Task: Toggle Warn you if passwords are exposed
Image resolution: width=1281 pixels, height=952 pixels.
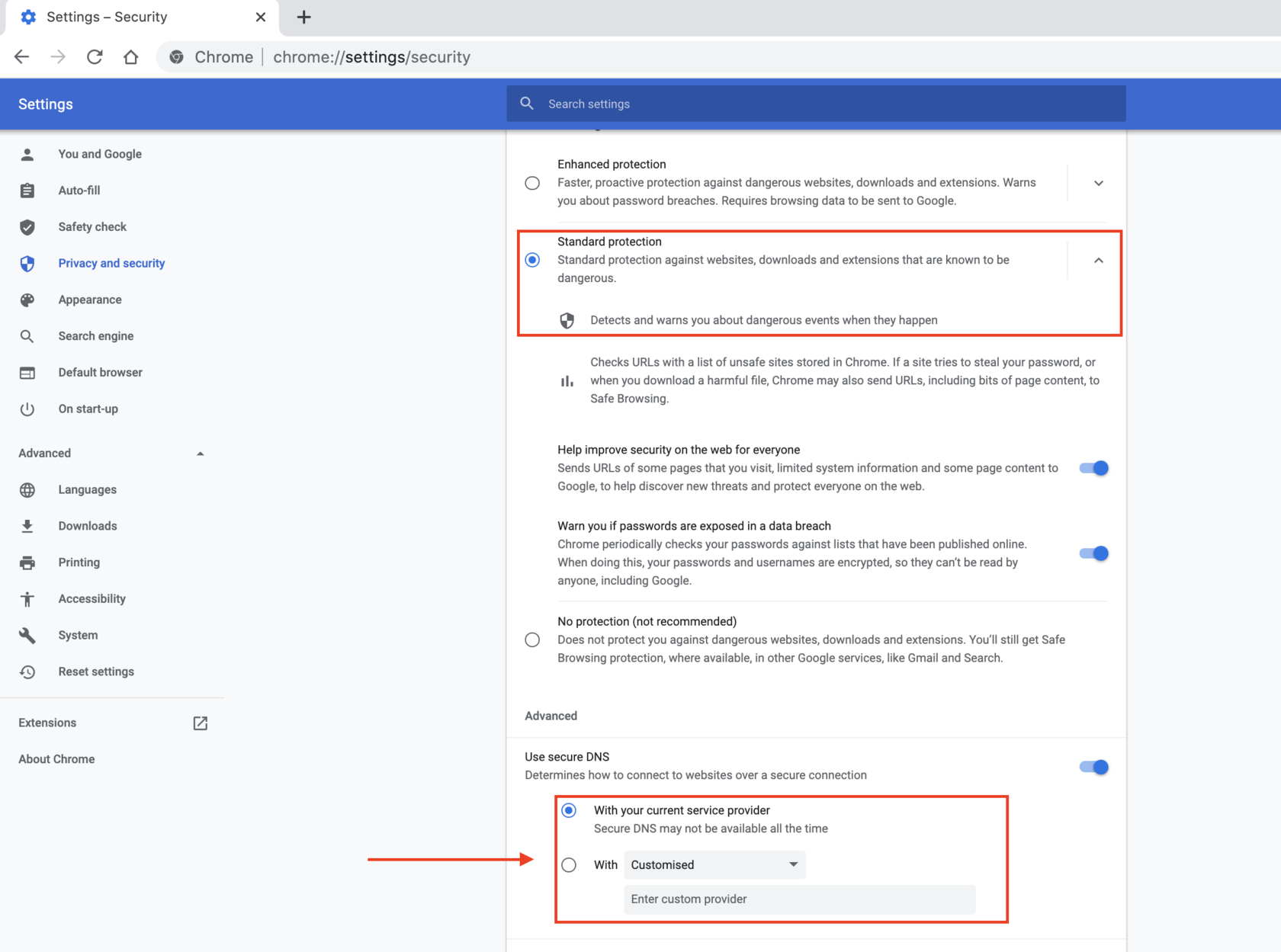Action: 1093,553
